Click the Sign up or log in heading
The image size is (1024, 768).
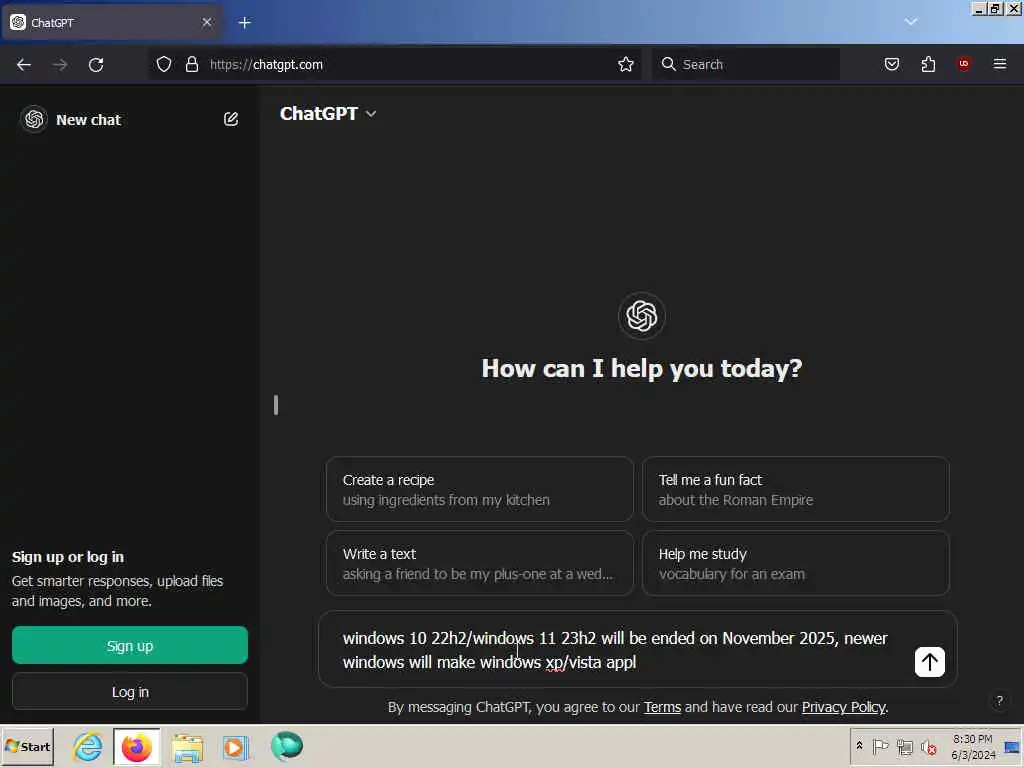coord(68,557)
